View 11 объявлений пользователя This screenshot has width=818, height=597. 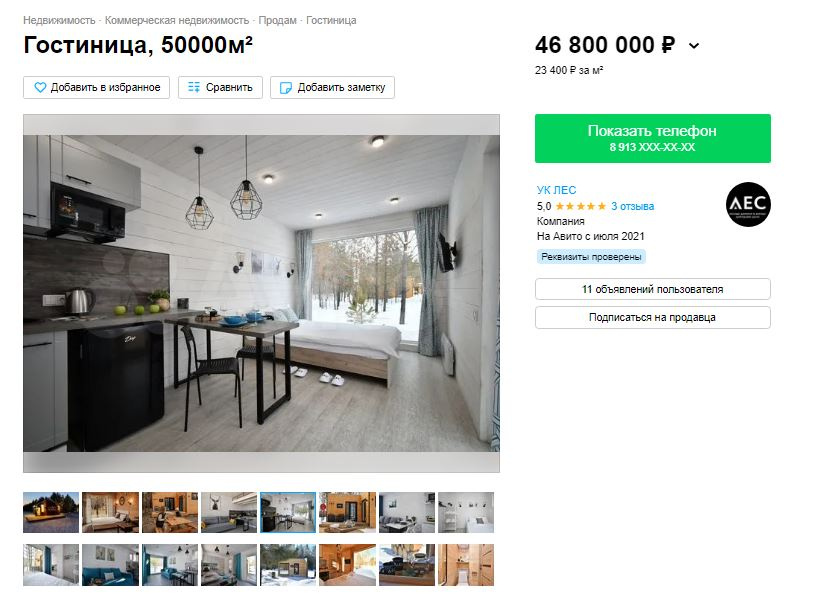(x=653, y=289)
